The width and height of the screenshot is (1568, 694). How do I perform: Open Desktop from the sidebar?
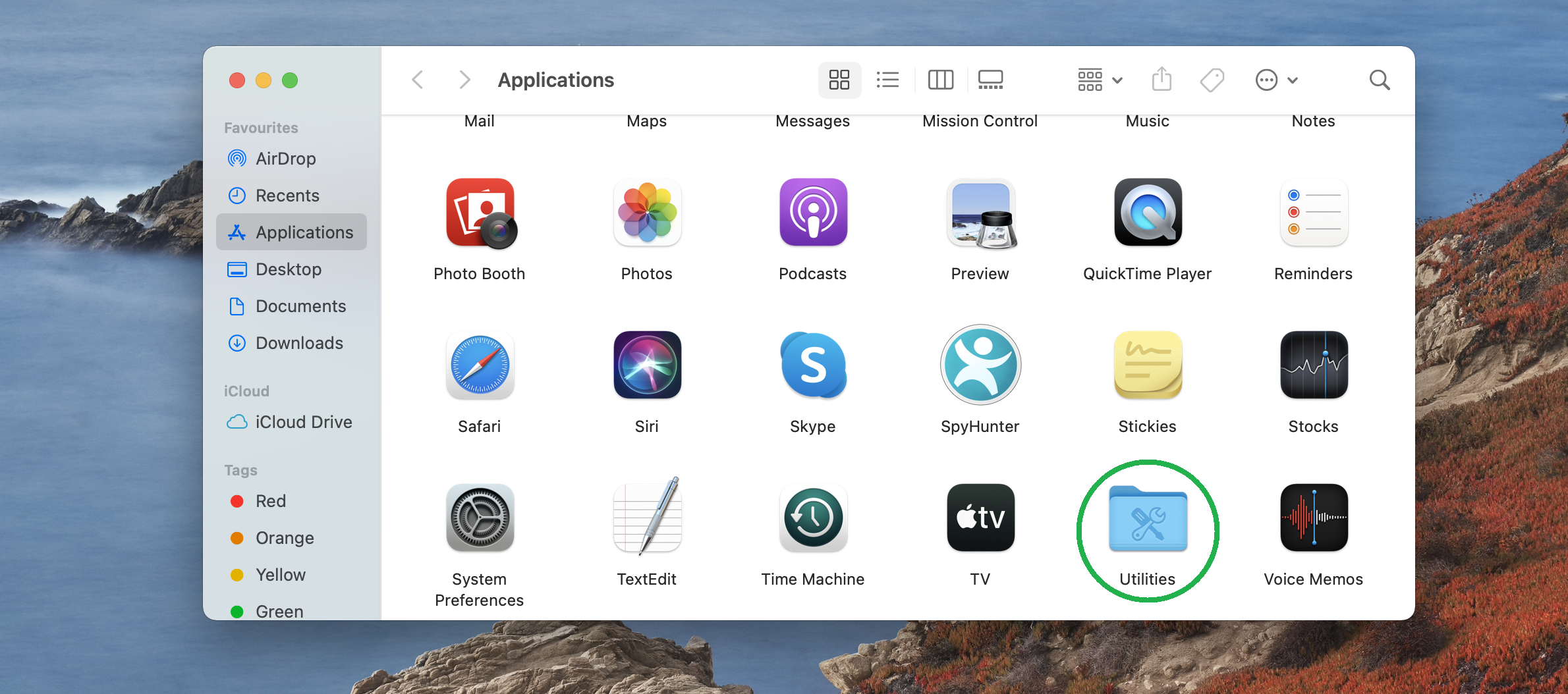tap(291, 269)
